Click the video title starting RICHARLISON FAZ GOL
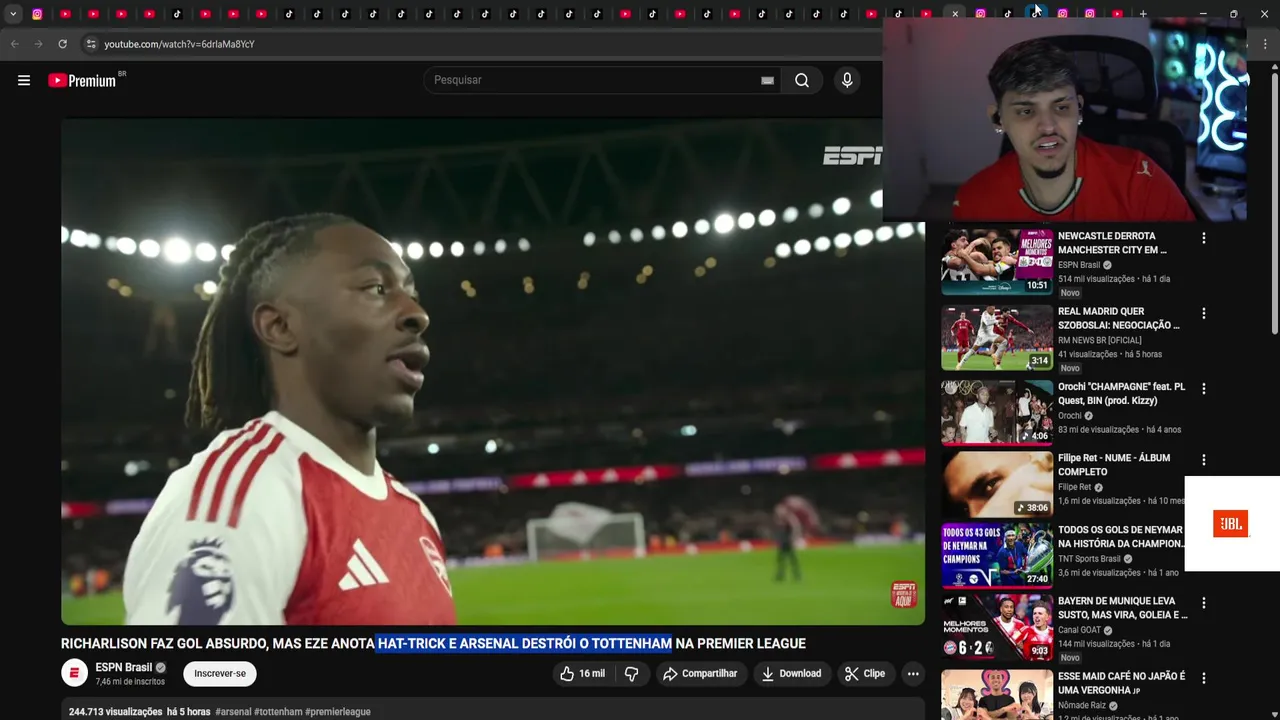The image size is (1280, 720). (x=433, y=644)
